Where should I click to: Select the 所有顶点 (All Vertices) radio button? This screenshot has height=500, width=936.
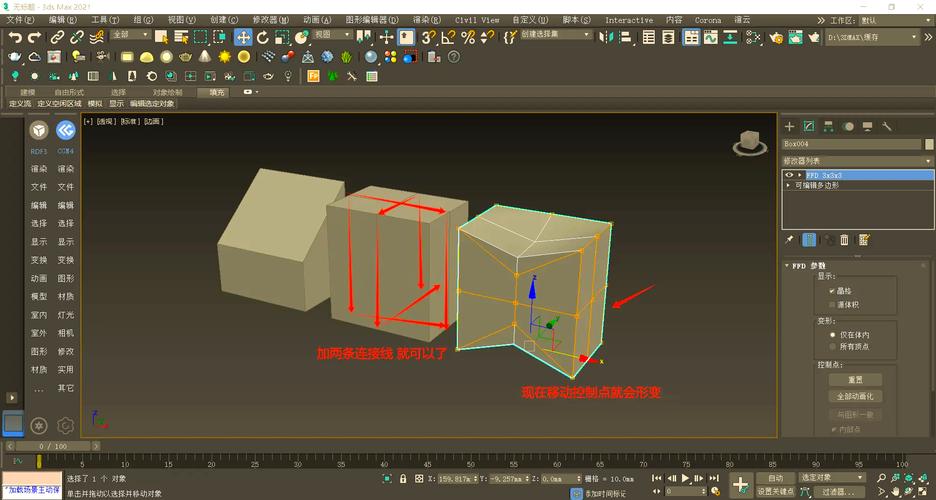click(832, 347)
